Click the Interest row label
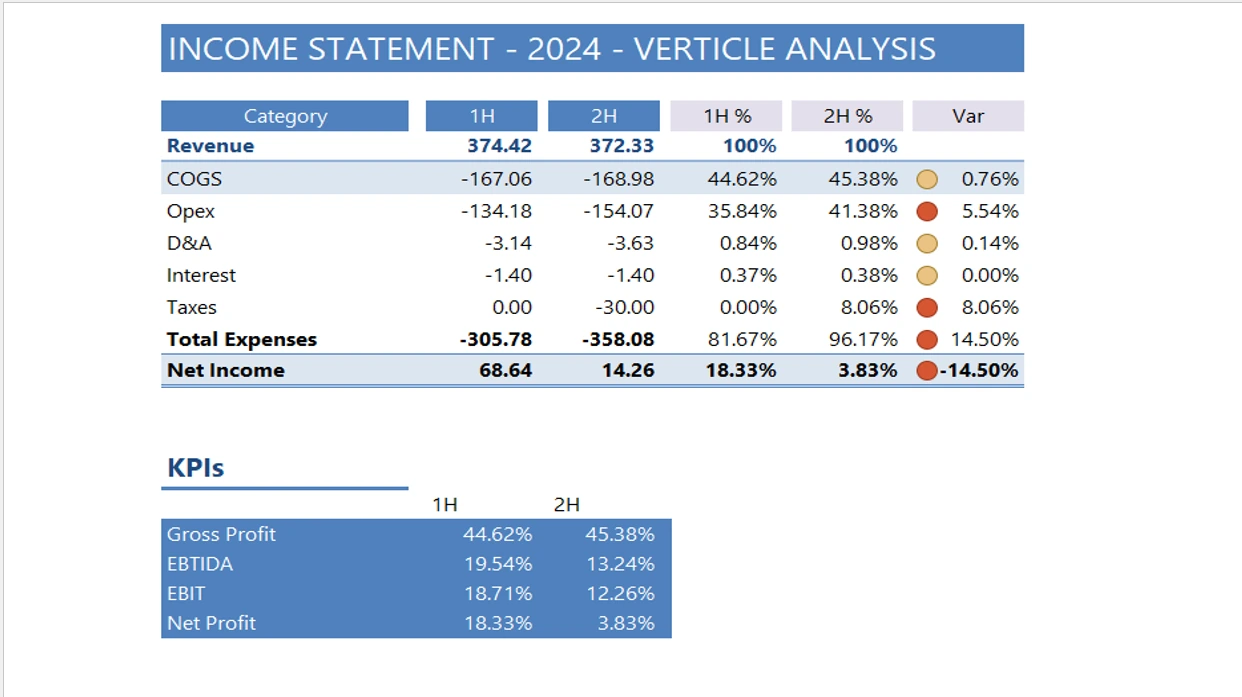1242x697 pixels. (x=201, y=276)
